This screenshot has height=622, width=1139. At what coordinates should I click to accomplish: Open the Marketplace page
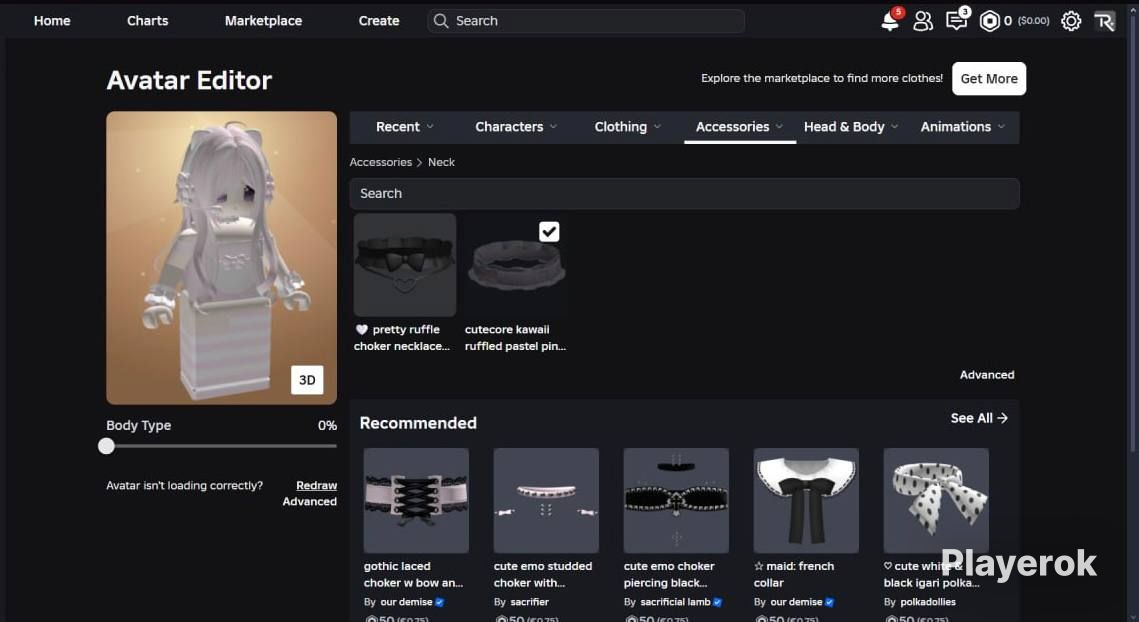pyautogui.click(x=263, y=21)
